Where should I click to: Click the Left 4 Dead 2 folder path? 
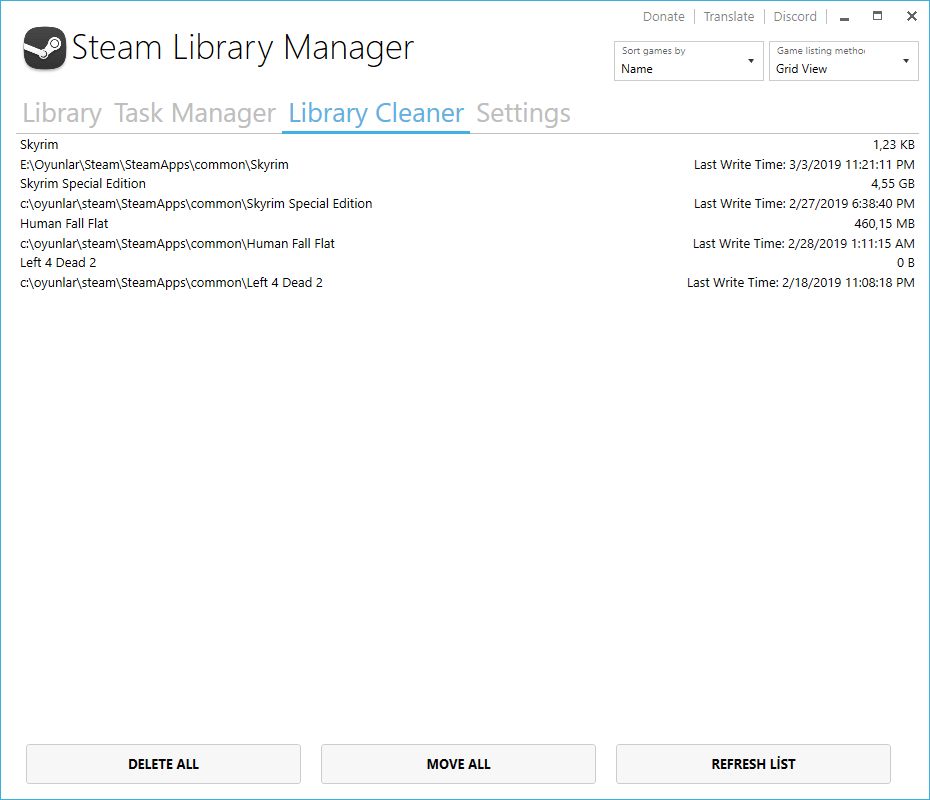171,283
